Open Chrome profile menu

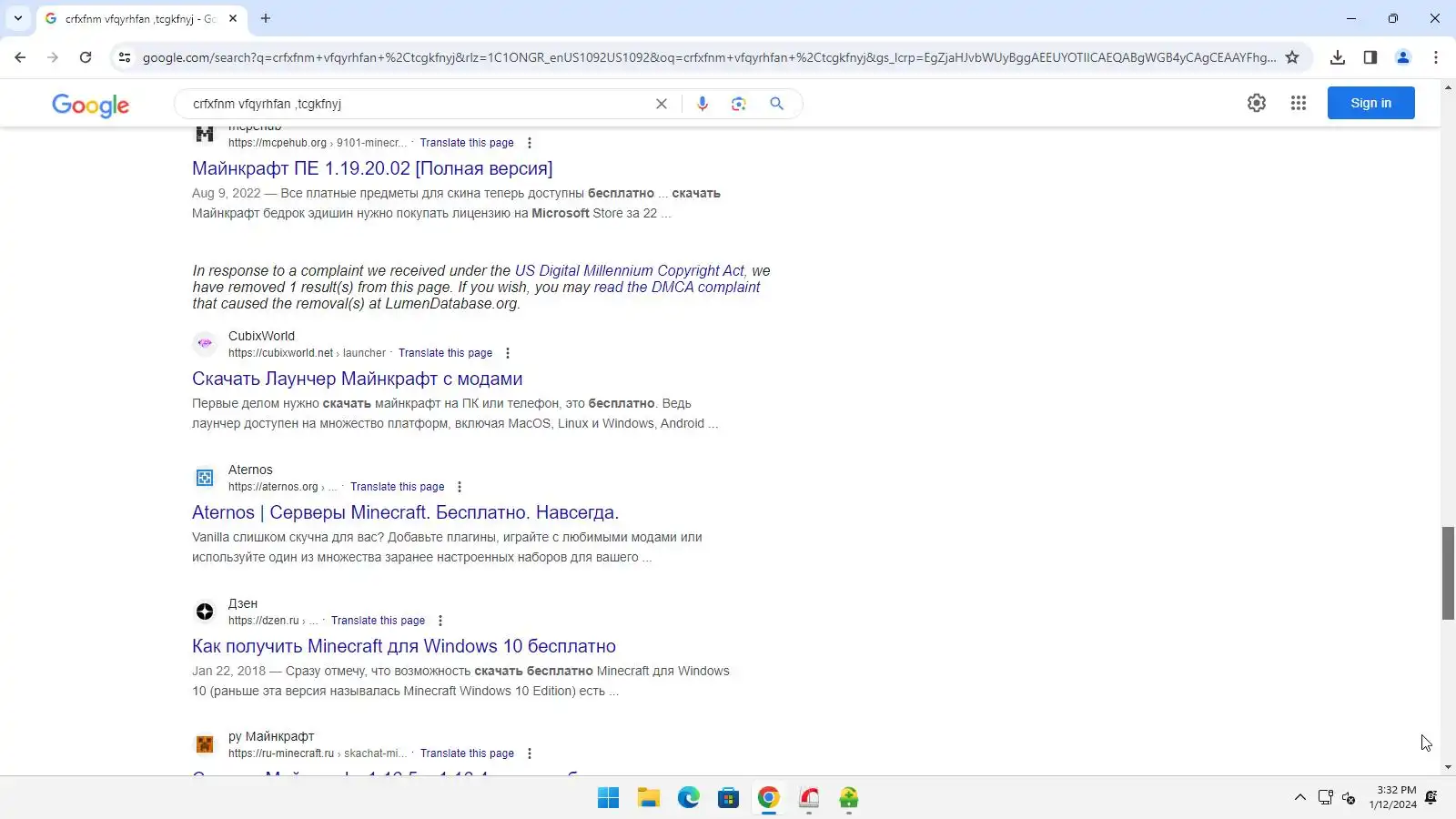point(1403,57)
